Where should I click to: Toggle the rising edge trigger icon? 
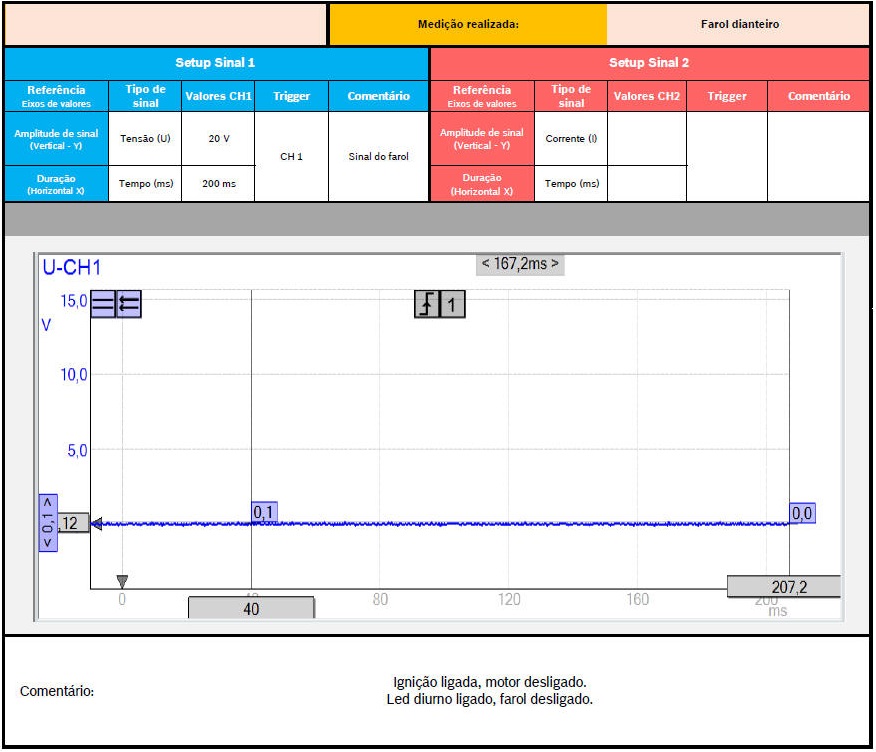(427, 304)
